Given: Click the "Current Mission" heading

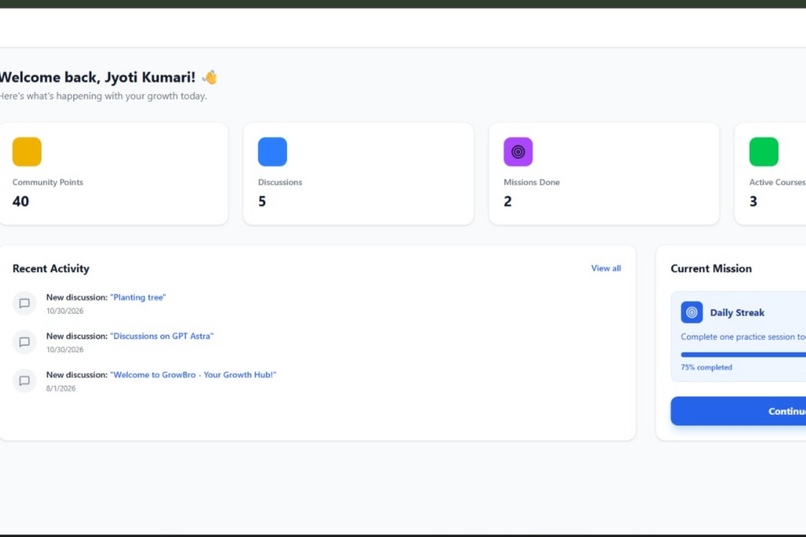Looking at the screenshot, I should 711,269.
